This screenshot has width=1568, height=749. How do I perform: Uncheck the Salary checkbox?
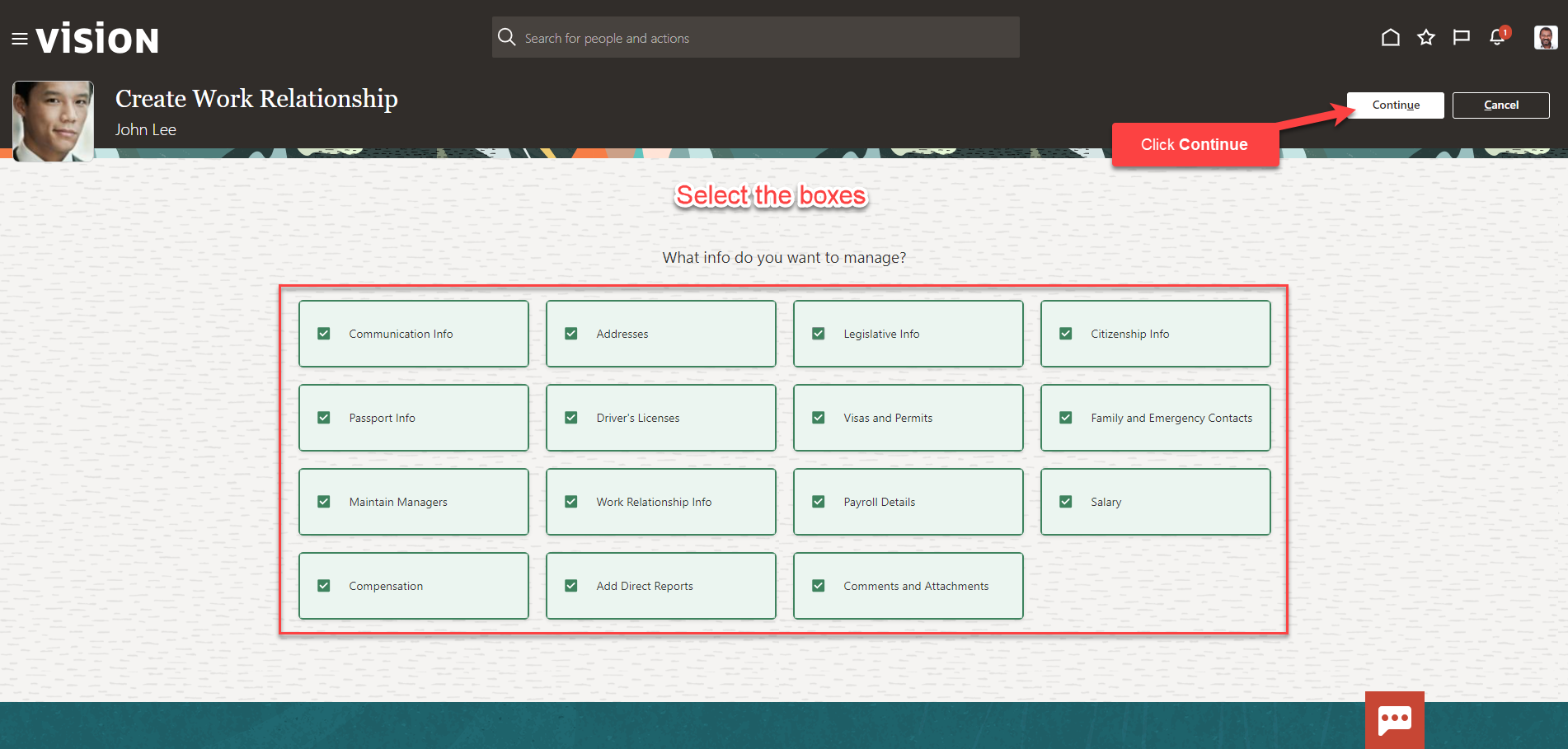pyautogui.click(x=1066, y=502)
